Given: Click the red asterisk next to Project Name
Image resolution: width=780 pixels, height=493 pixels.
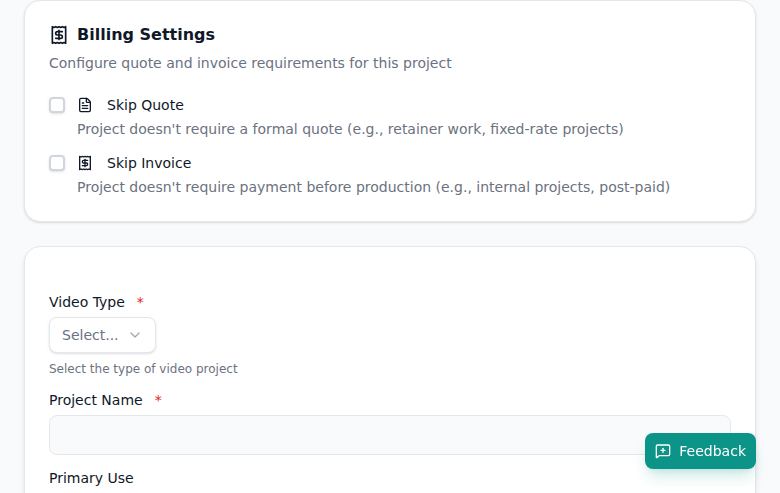Looking at the screenshot, I should pyautogui.click(x=158, y=400).
